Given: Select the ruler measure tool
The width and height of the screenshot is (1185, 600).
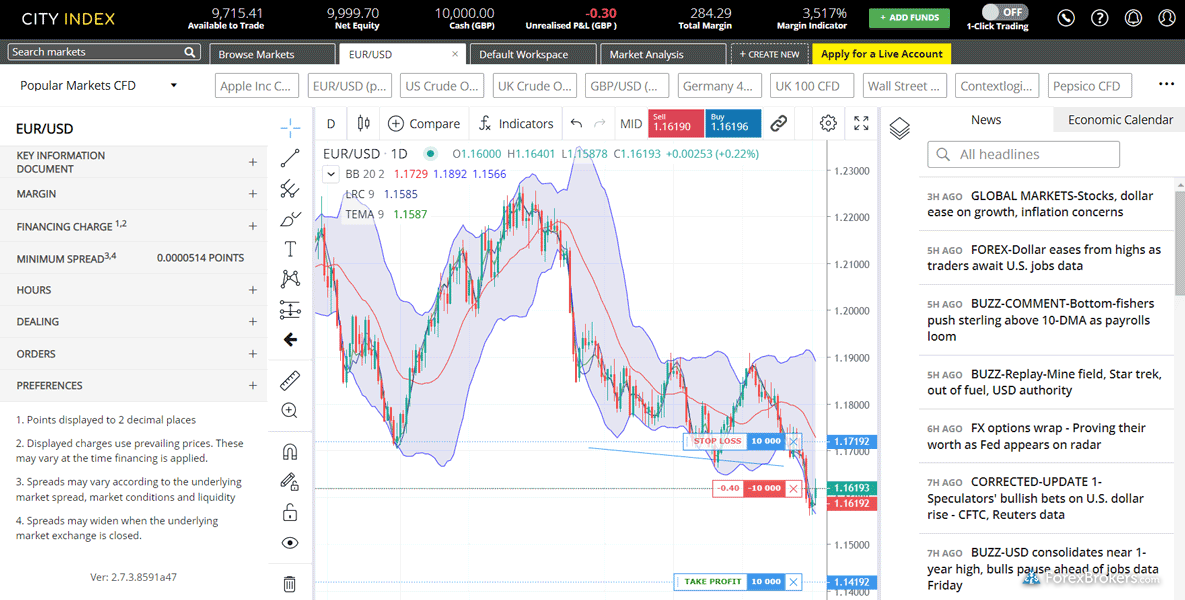Looking at the screenshot, I should tap(290, 380).
